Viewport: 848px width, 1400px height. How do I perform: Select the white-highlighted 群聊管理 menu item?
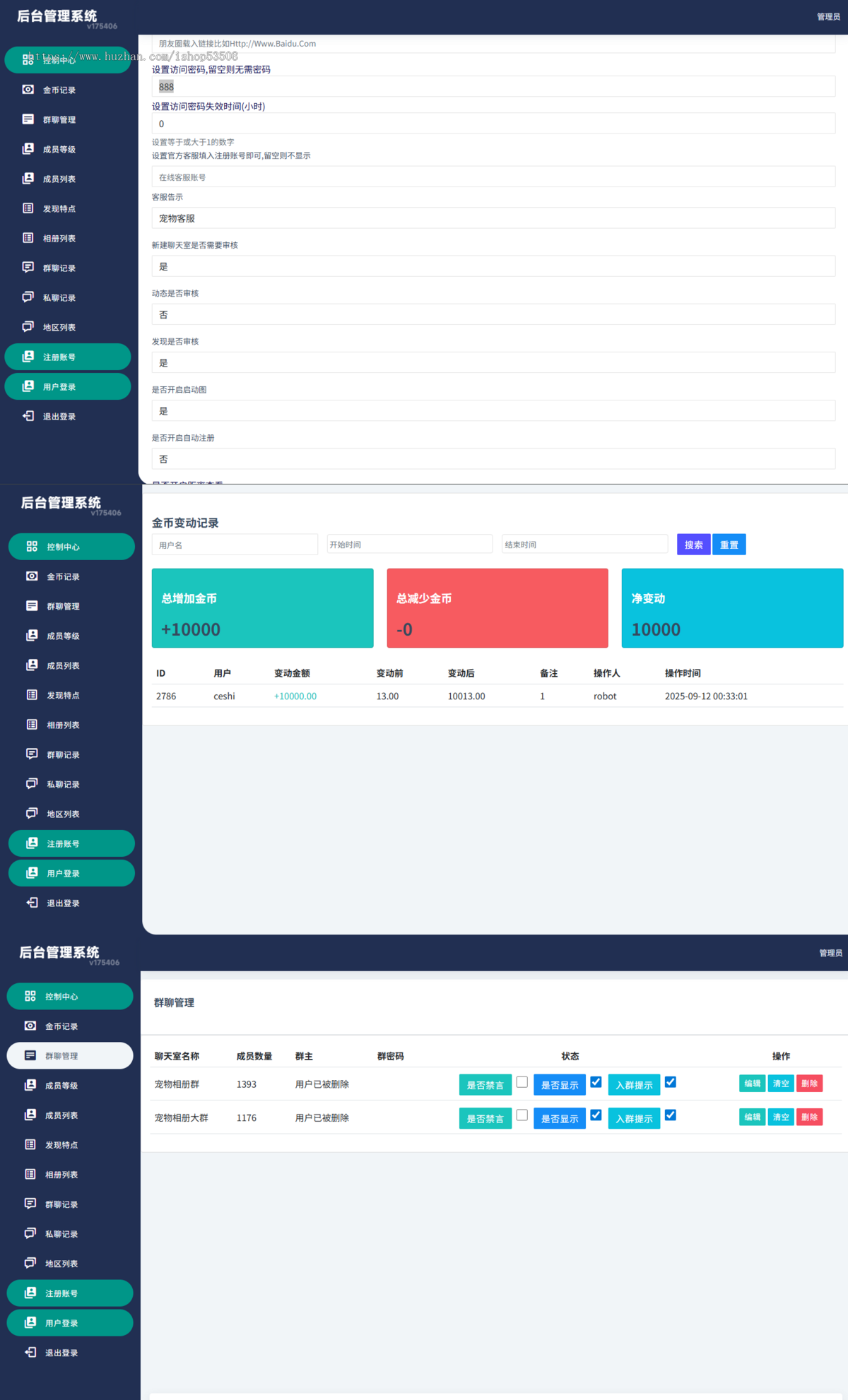tap(70, 1055)
